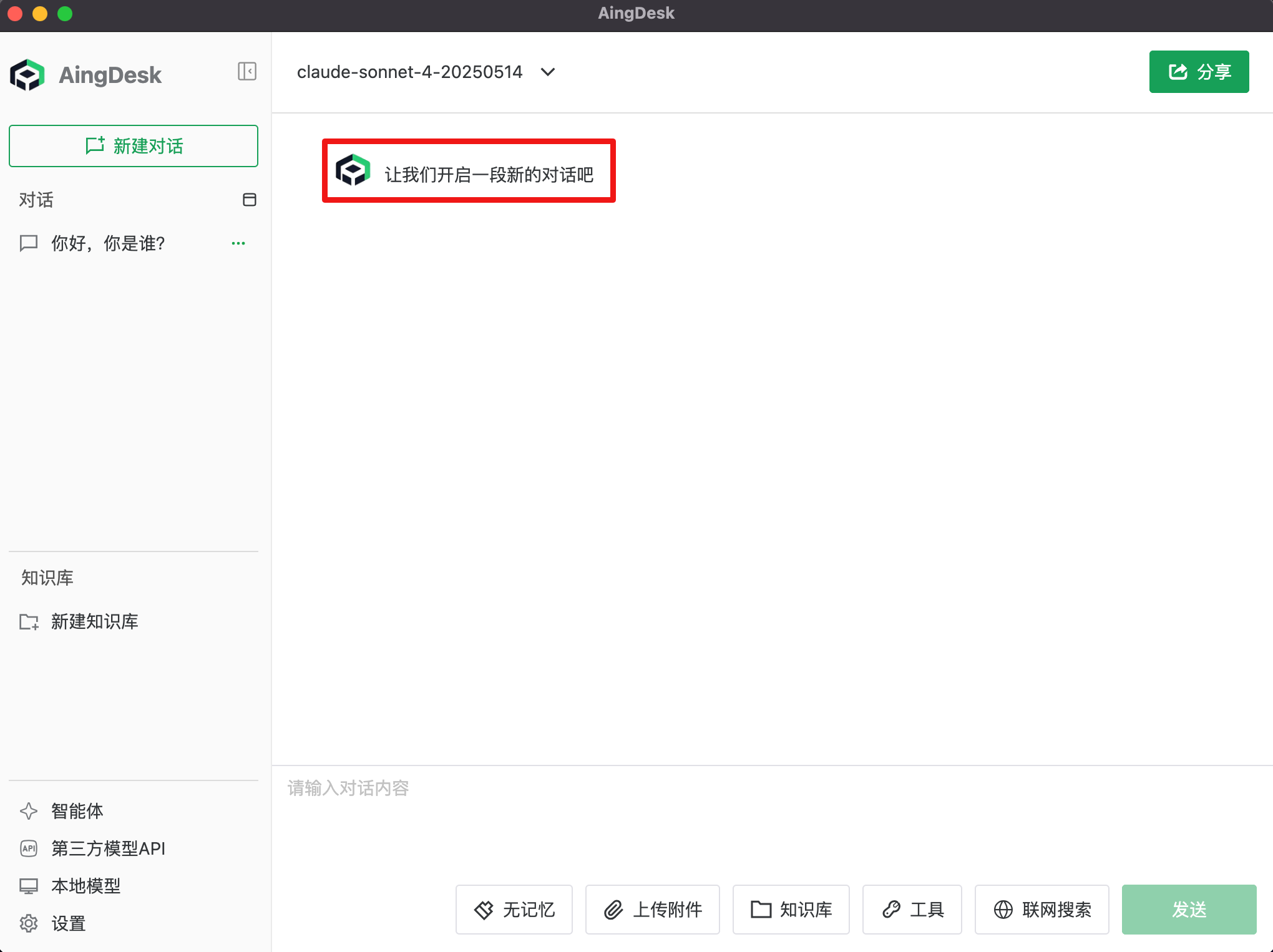
Task: Select the 智能体 (agents) icon in sidebar
Action: point(29,811)
